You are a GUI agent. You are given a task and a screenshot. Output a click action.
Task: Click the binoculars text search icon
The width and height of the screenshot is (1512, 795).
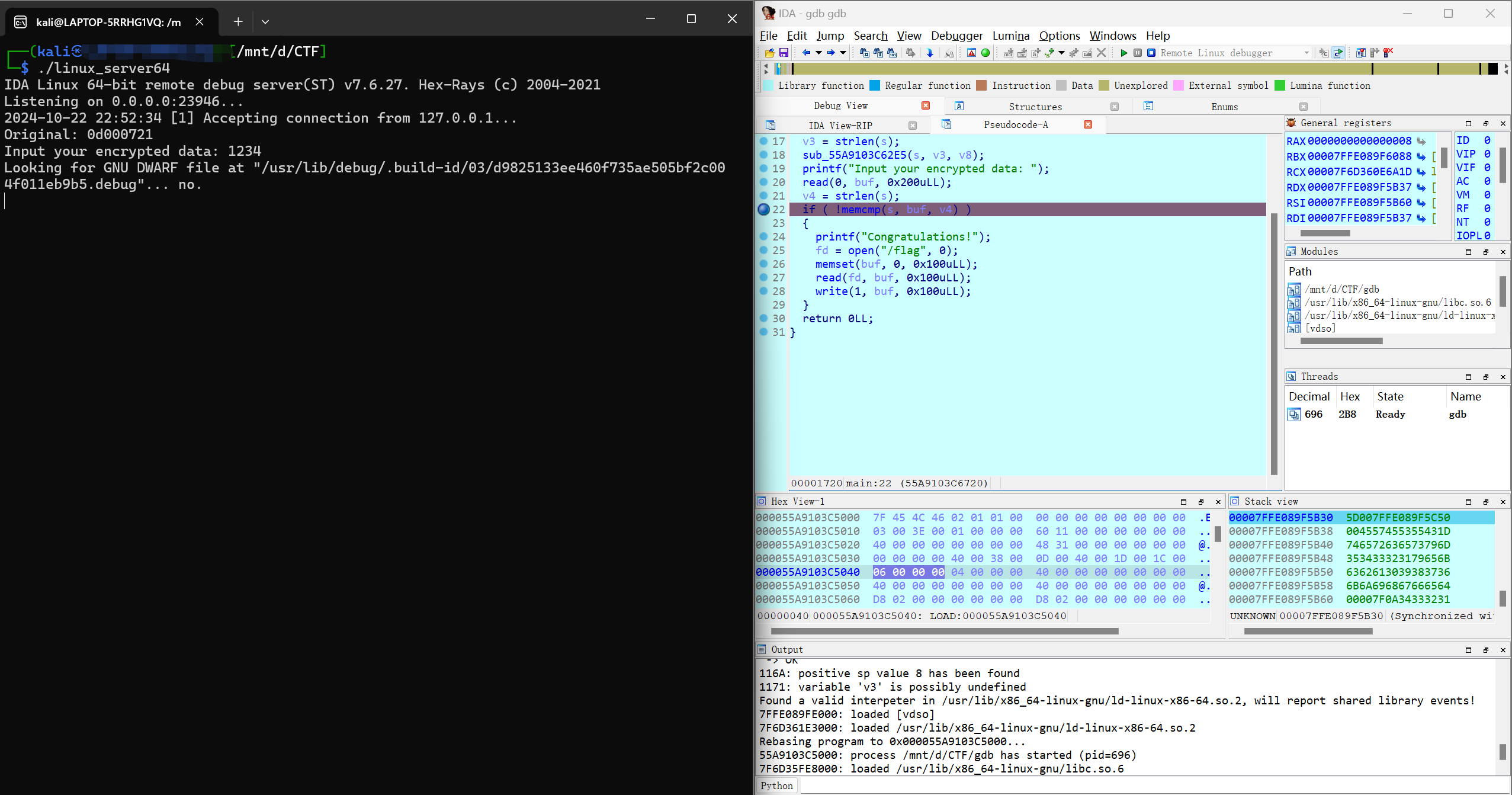878,53
